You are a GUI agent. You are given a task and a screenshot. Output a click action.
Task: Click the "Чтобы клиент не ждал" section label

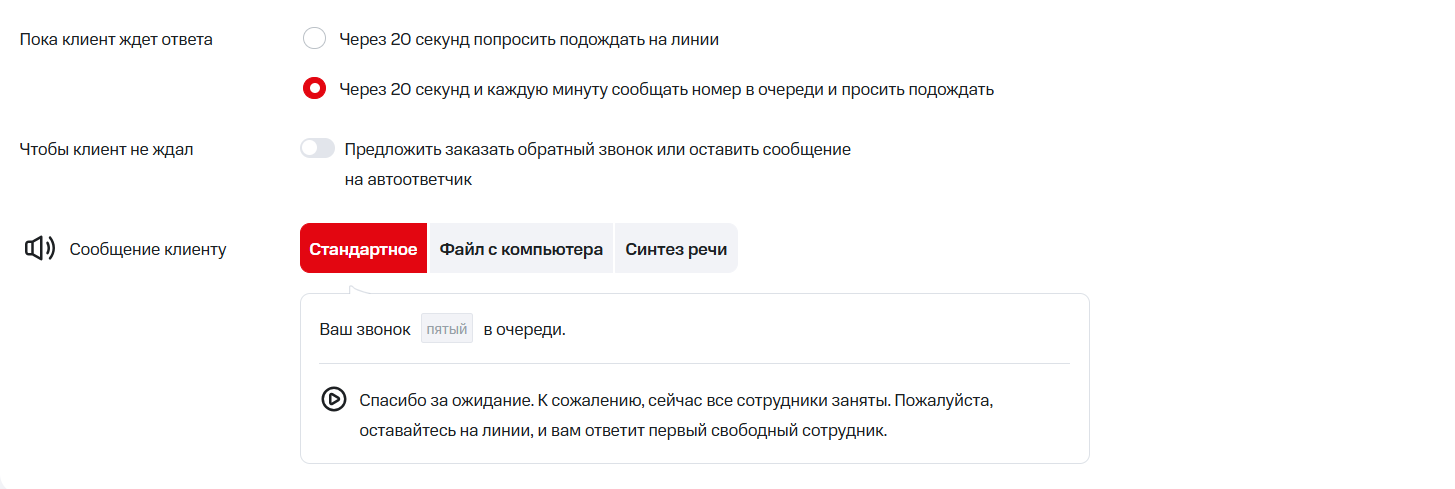pos(106,149)
